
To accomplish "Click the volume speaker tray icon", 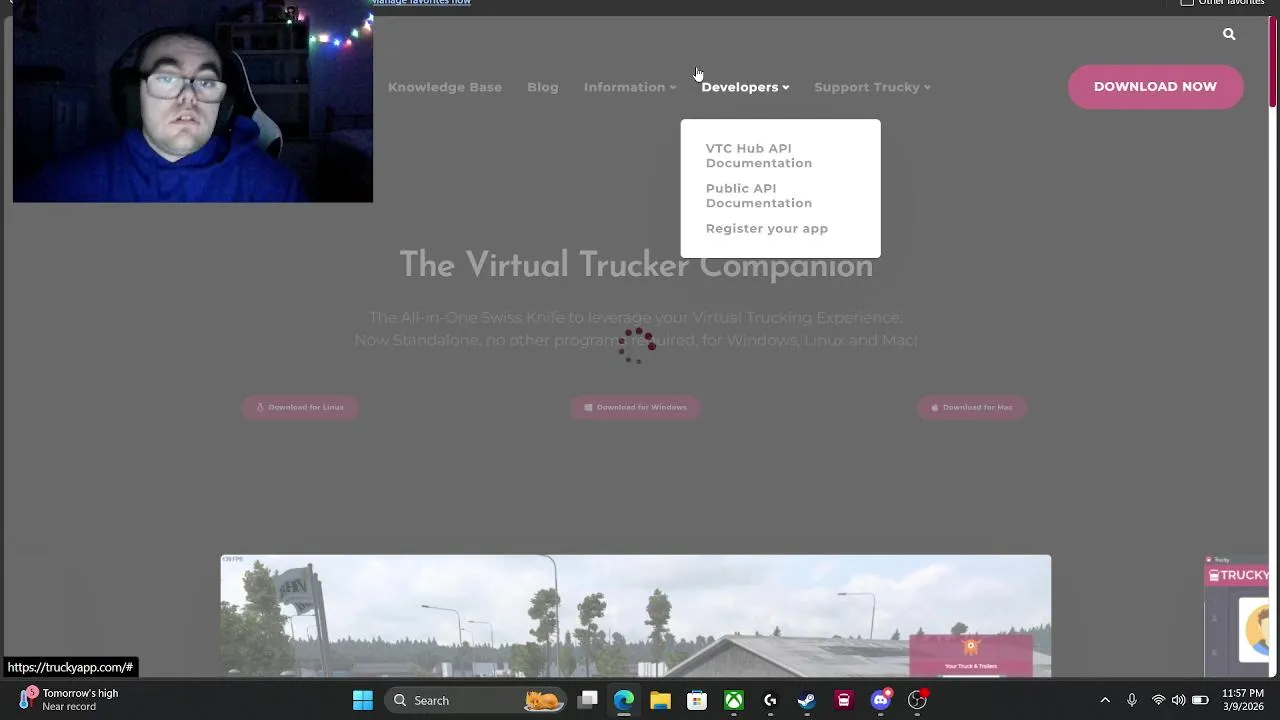I will click(1178, 700).
